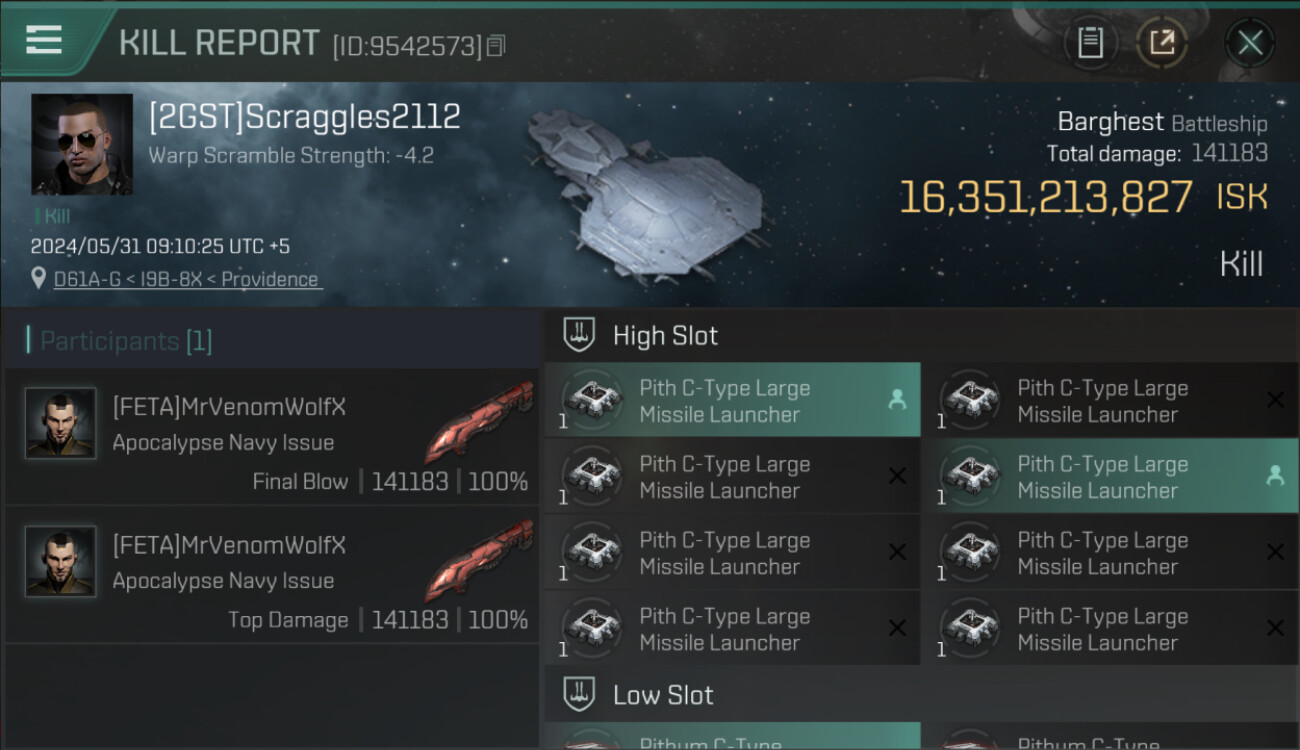Select first highlighted Pith C-Type launcher
Image resolution: width=1300 pixels, height=750 pixels.
[x=724, y=401]
